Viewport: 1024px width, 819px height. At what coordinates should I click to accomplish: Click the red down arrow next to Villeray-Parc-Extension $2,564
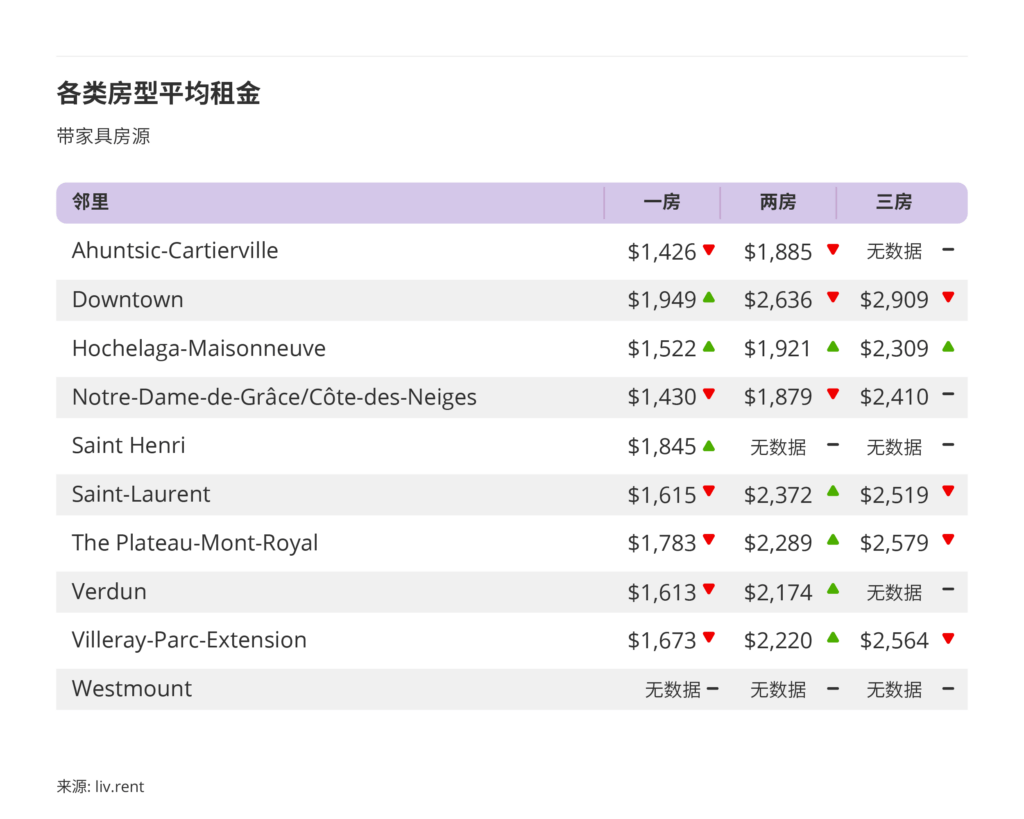948,641
